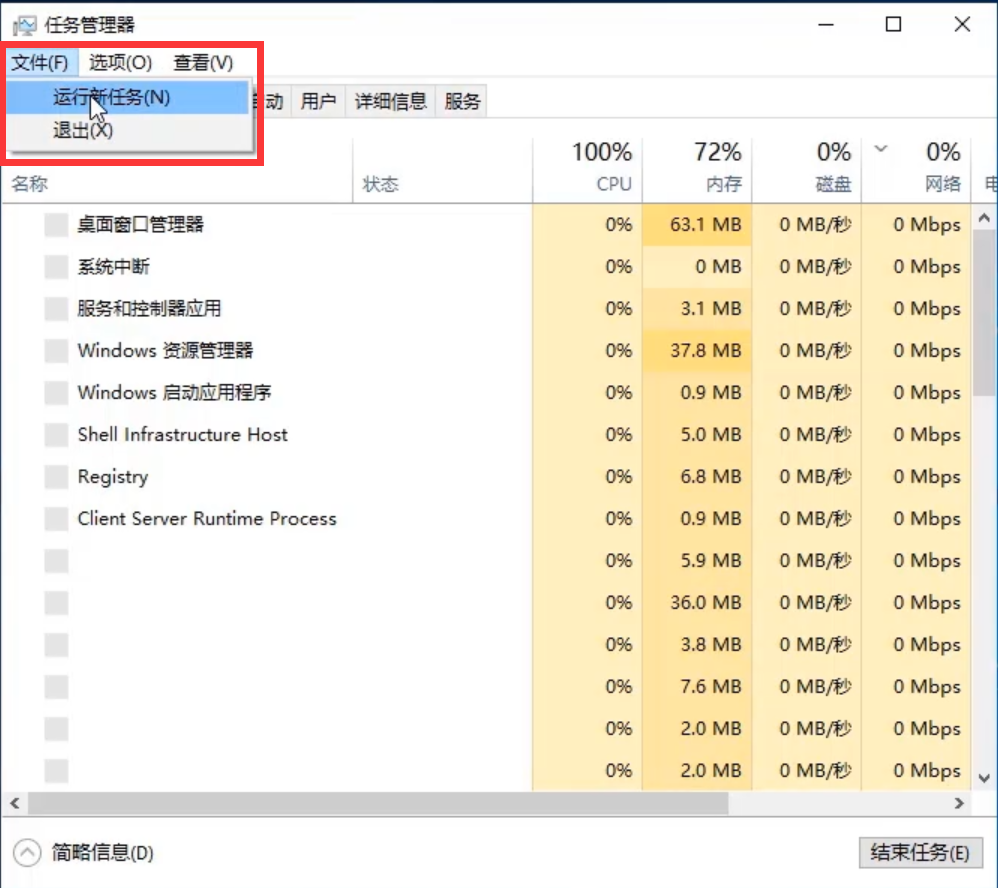Screen dimensions: 998x888
Task: Switch to the 详细信息 tab
Action: click(x=390, y=100)
